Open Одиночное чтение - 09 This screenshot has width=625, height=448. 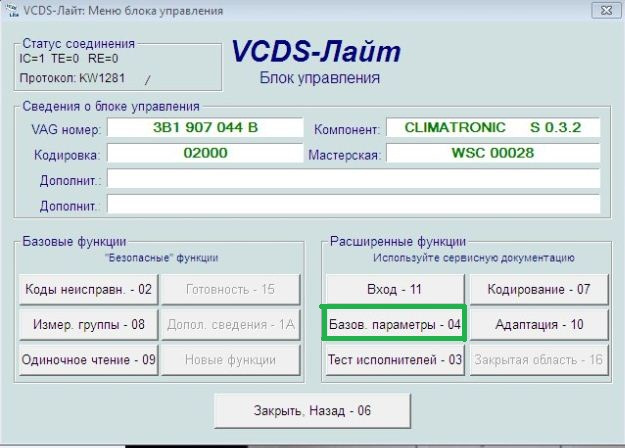(x=88, y=360)
